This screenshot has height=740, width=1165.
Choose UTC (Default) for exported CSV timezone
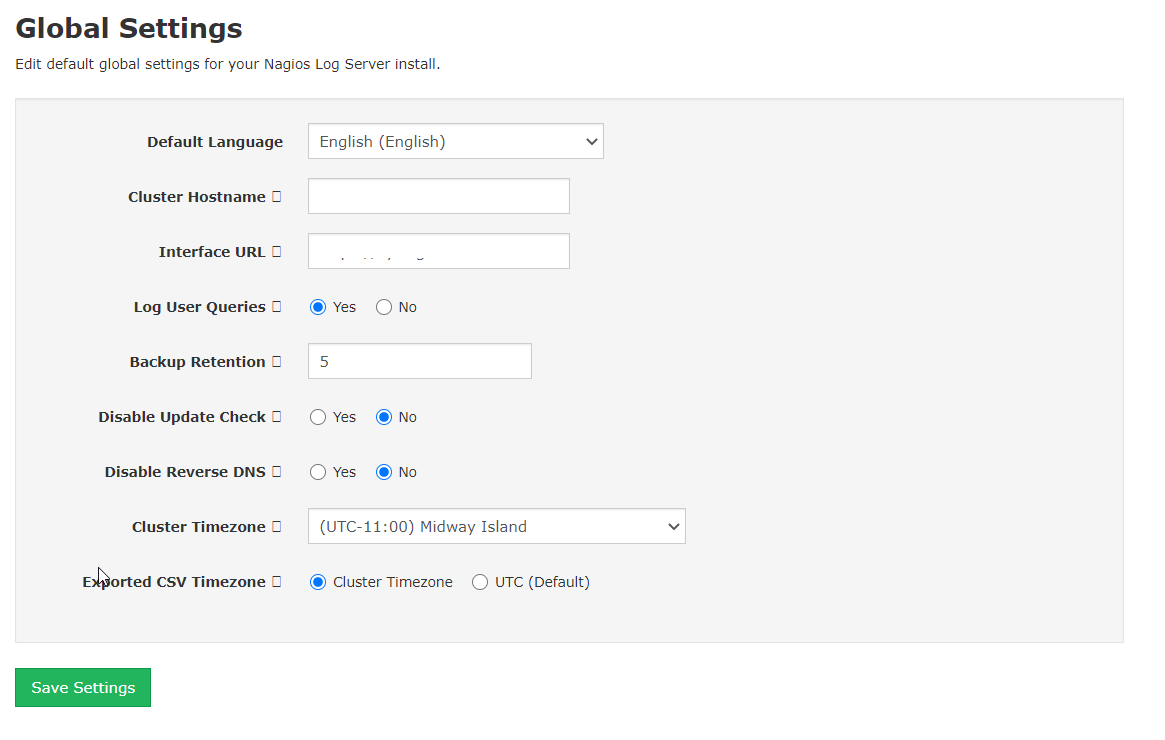pyautogui.click(x=480, y=582)
